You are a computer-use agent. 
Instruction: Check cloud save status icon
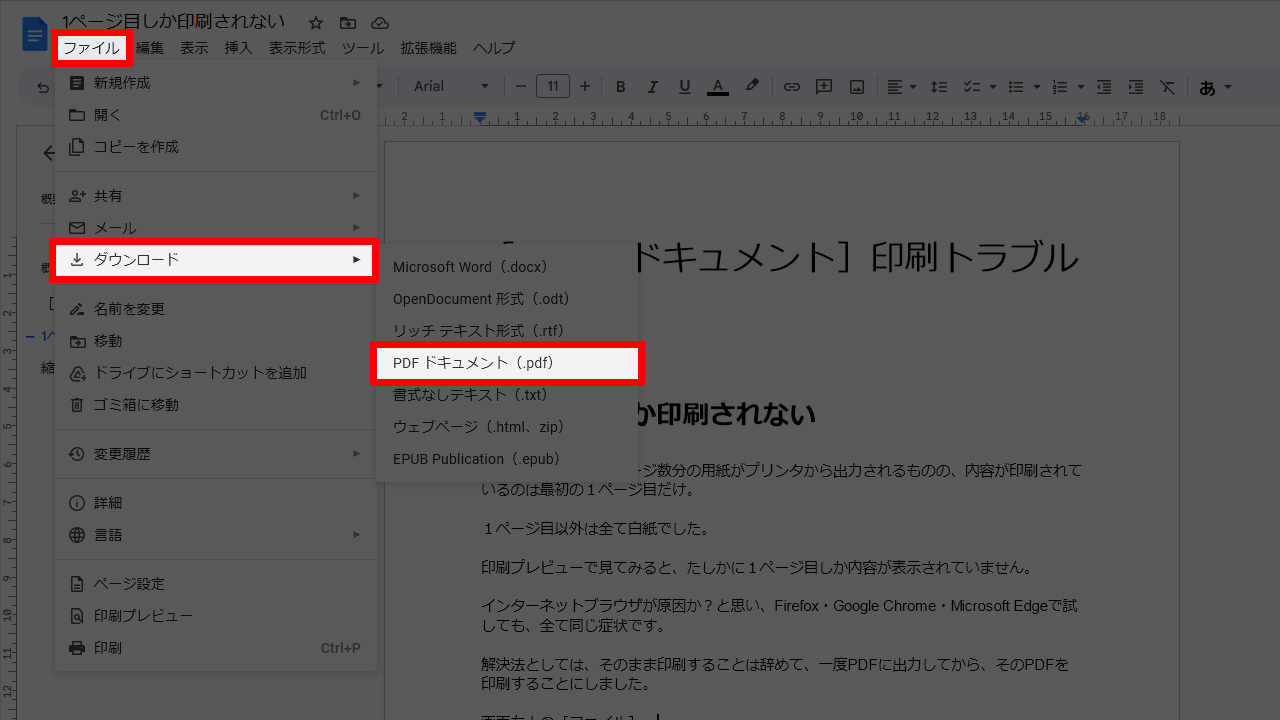click(x=379, y=22)
